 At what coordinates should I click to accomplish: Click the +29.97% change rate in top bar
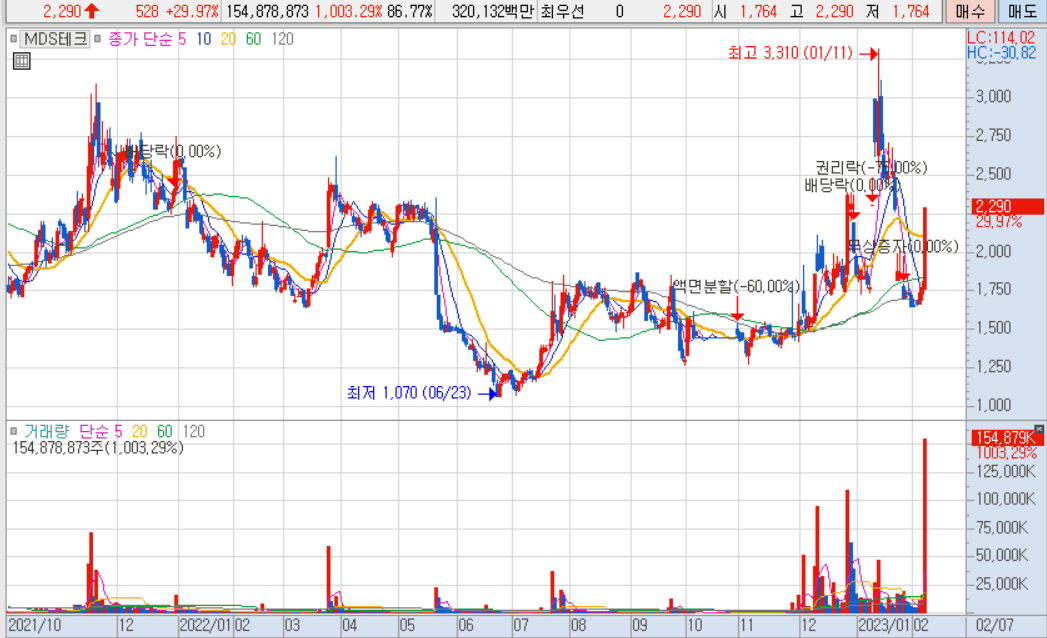tap(192, 11)
